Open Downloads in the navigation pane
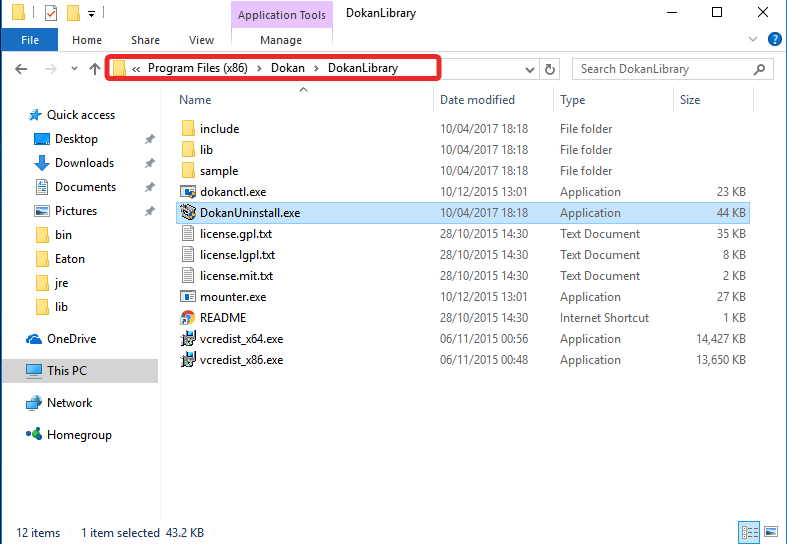This screenshot has width=787, height=544. tap(84, 163)
